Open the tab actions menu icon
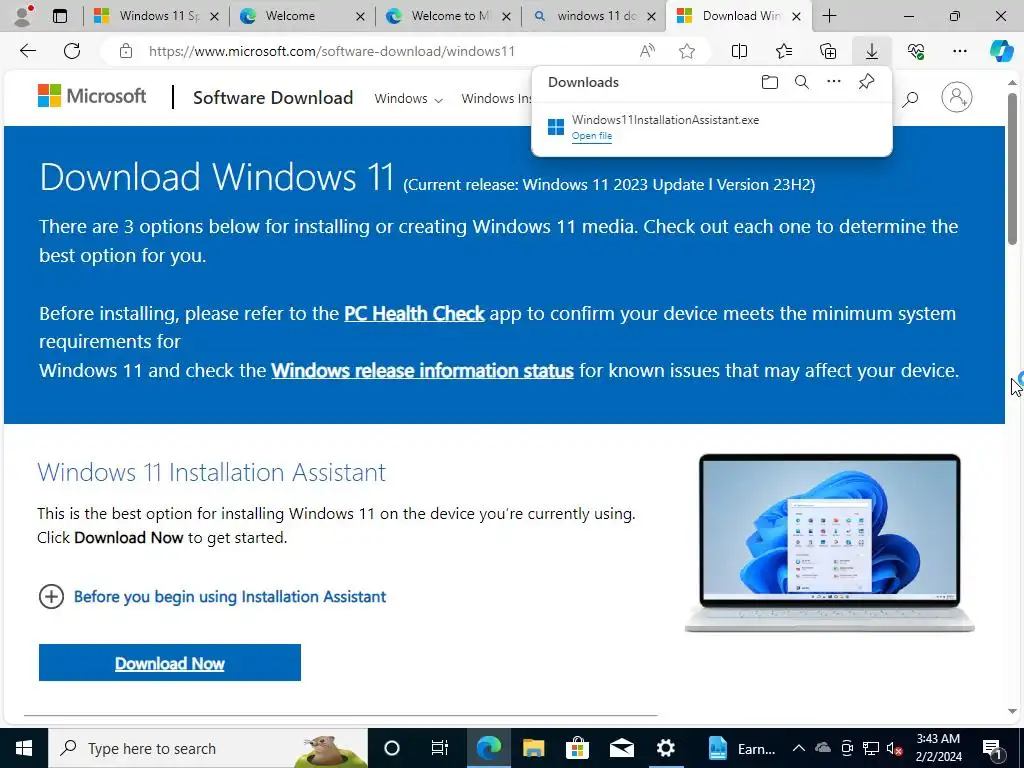 point(60,16)
